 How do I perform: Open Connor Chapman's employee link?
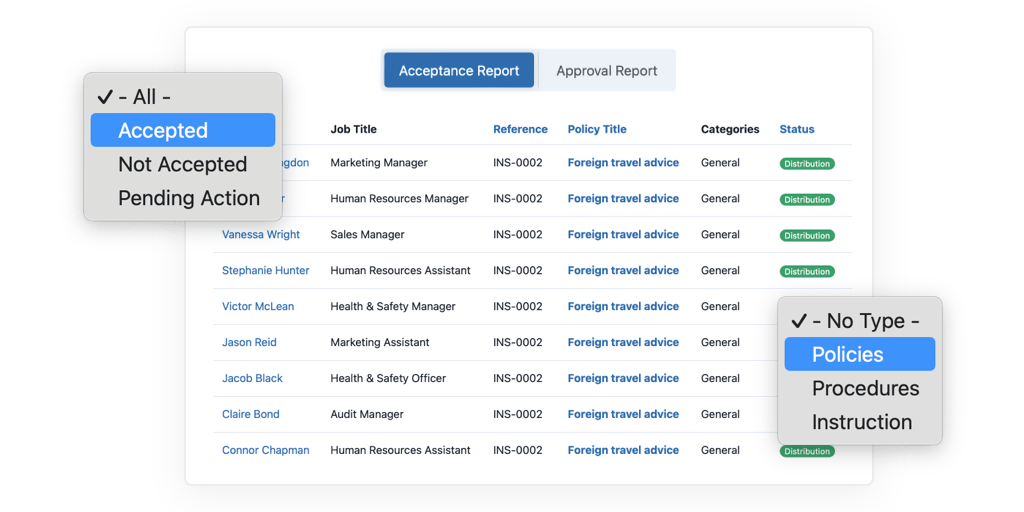pyautogui.click(x=265, y=451)
